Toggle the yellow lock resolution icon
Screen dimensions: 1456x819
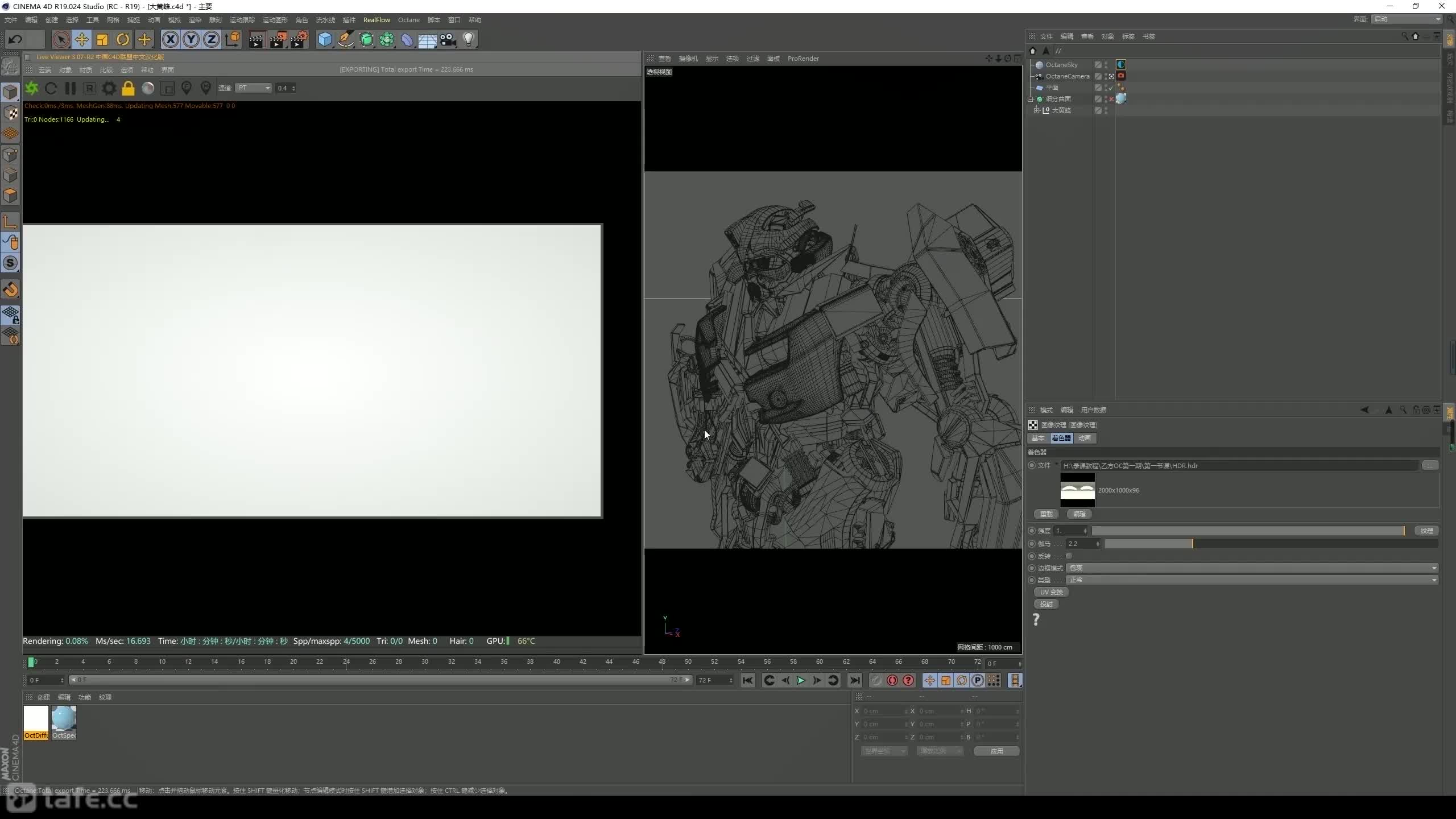tap(129, 88)
